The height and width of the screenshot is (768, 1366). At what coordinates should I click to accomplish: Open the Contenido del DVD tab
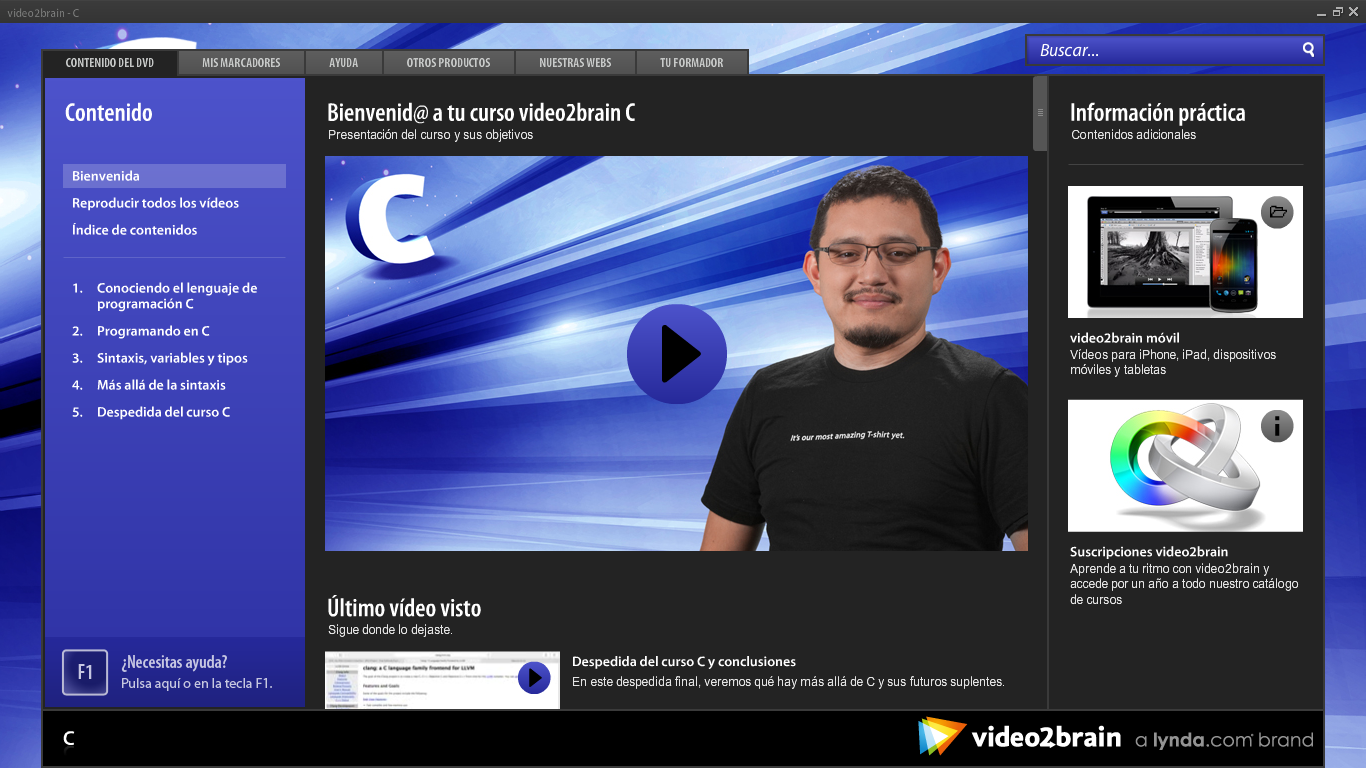pos(110,62)
